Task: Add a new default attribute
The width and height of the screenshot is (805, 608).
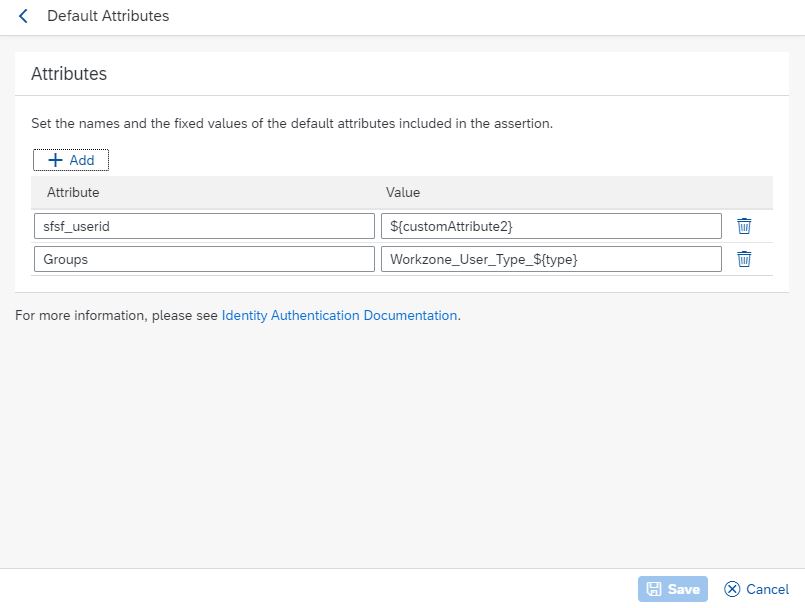Action: tap(71, 160)
